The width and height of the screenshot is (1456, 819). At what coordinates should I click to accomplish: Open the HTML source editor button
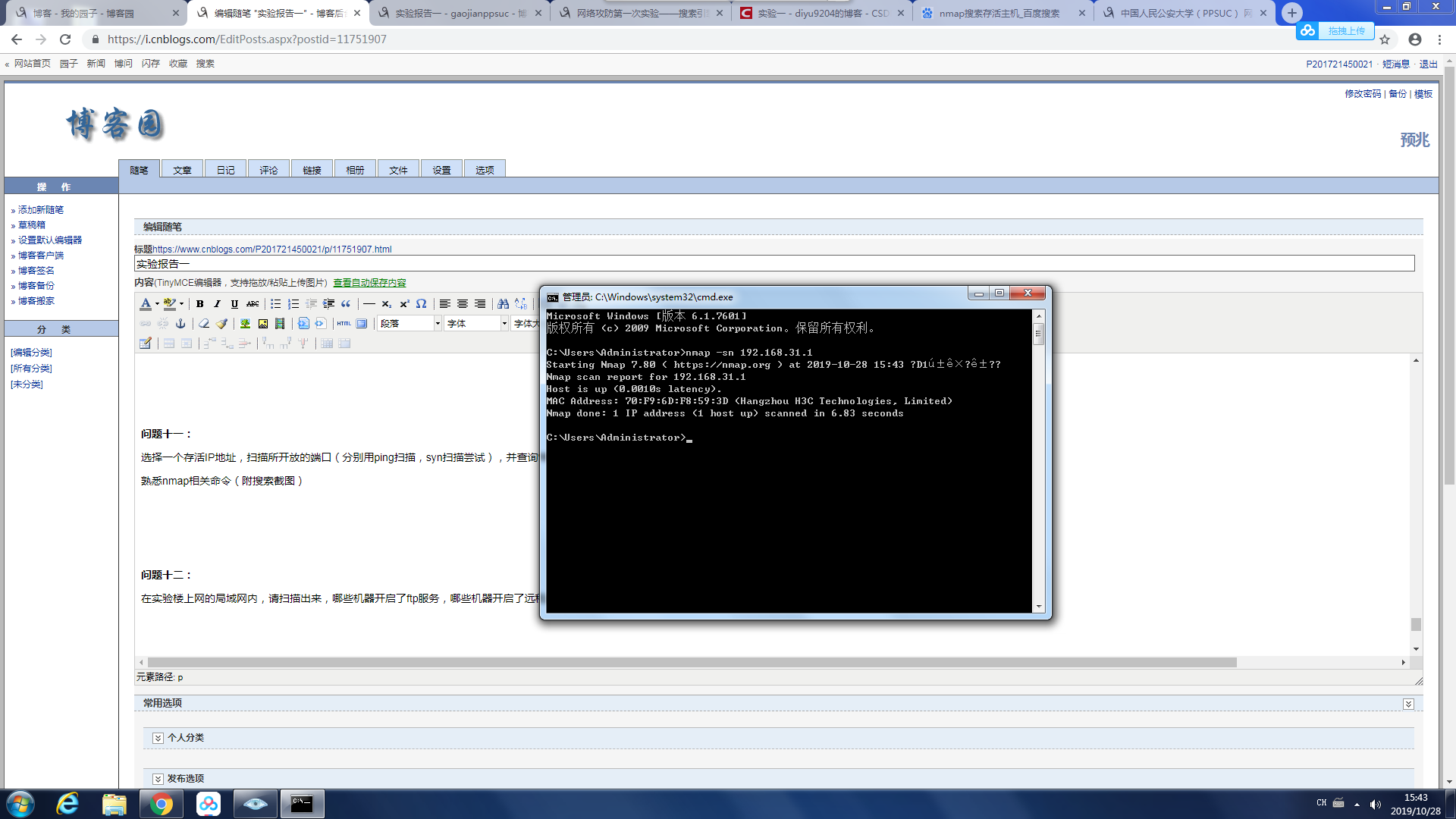pos(344,324)
